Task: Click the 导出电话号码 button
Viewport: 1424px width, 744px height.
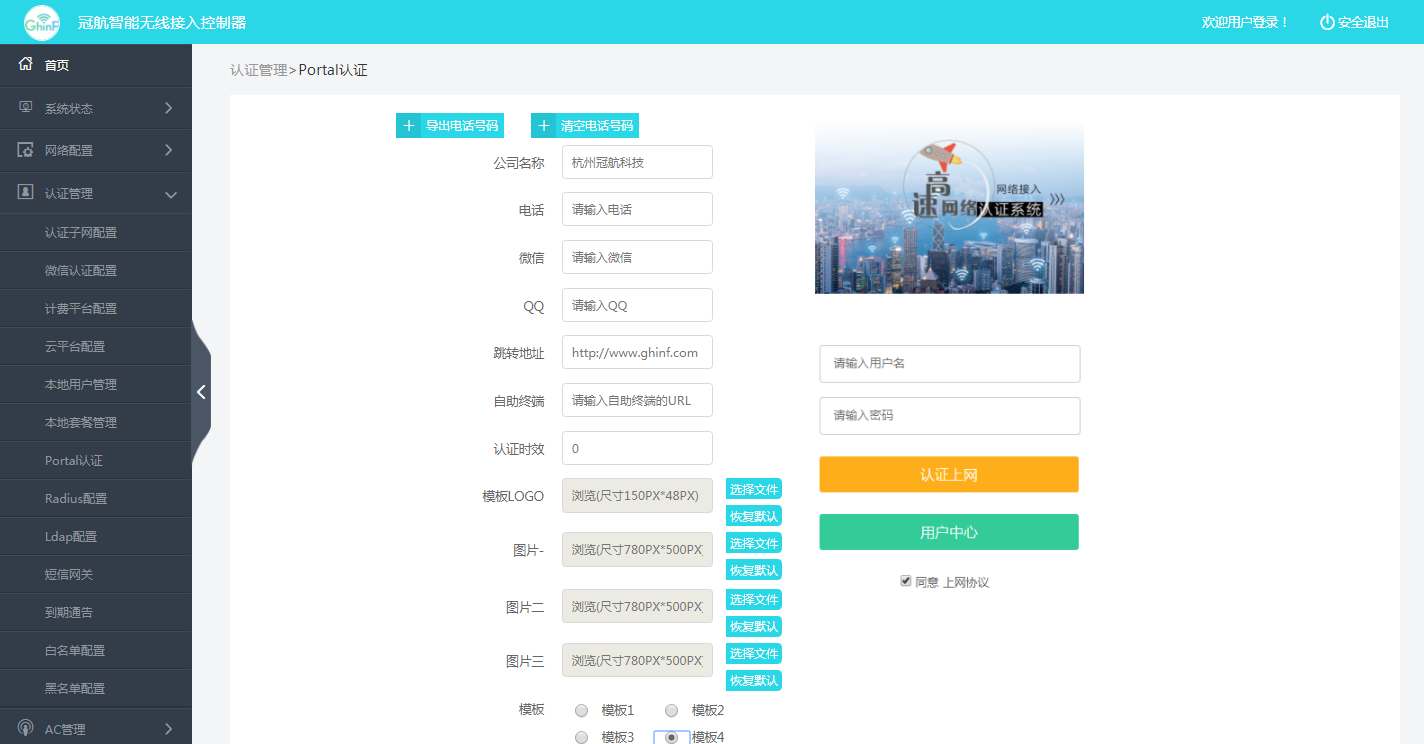Action: 450,126
